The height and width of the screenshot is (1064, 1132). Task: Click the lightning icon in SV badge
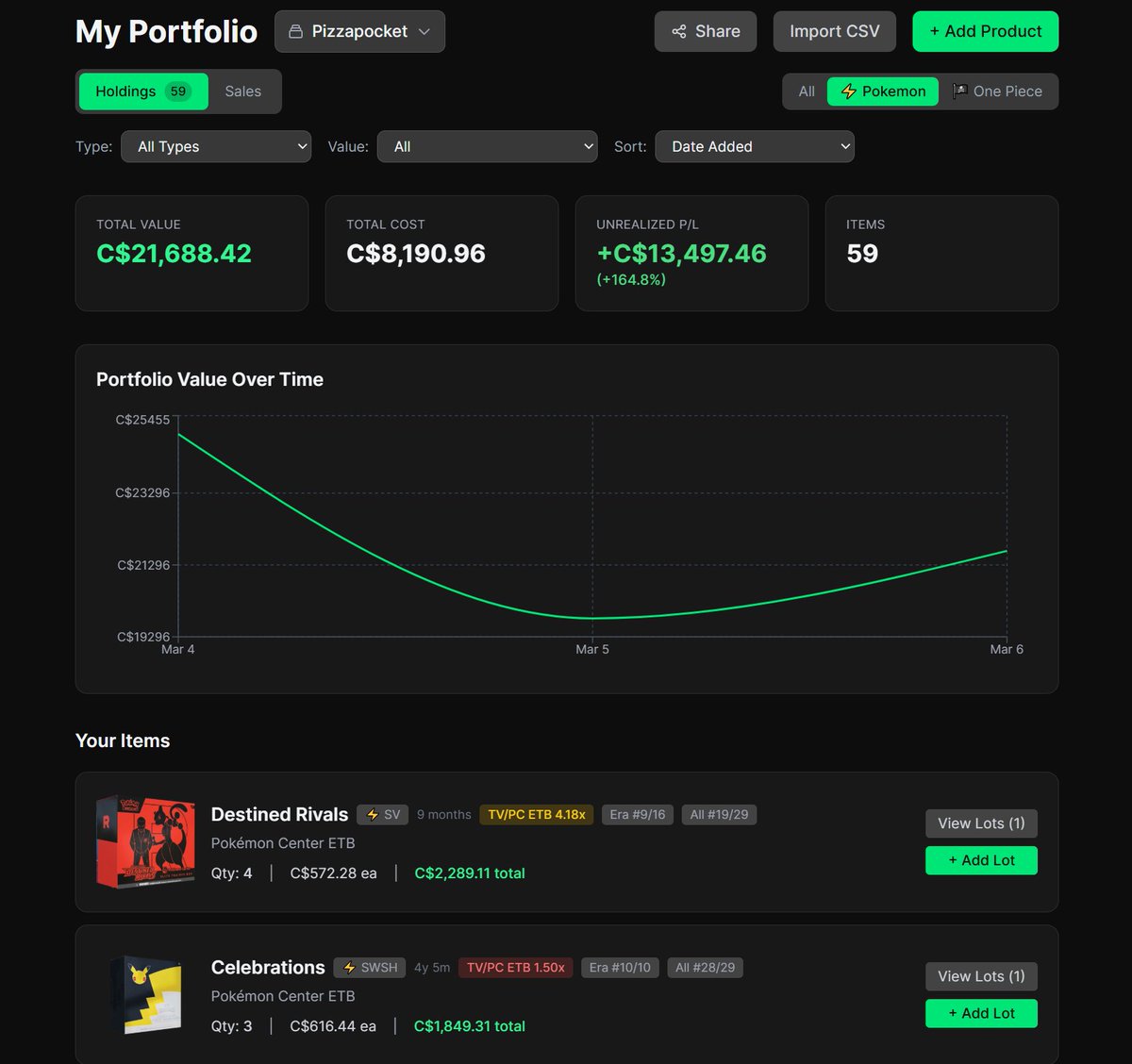[x=373, y=815]
